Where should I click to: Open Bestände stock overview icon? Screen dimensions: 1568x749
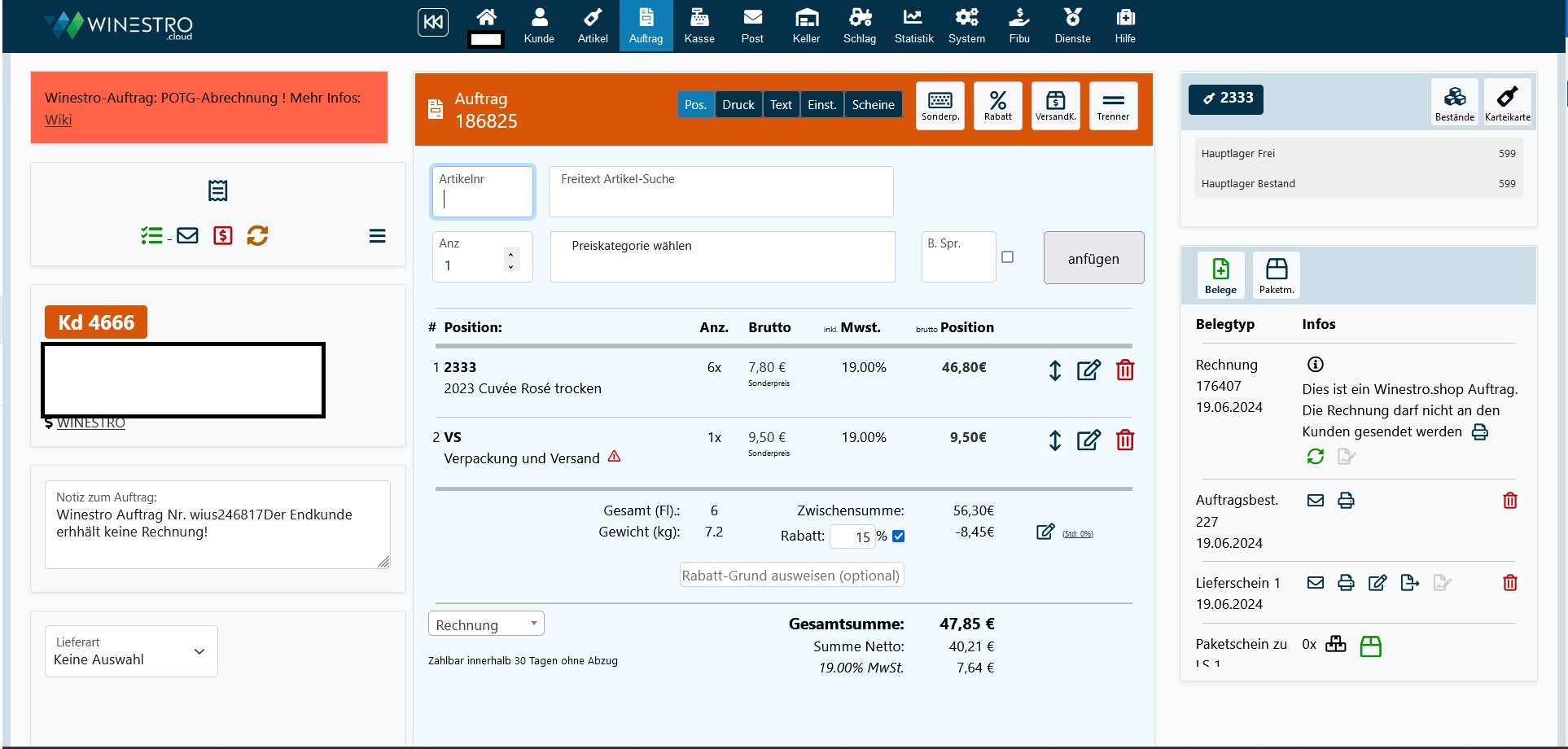pos(1454,103)
